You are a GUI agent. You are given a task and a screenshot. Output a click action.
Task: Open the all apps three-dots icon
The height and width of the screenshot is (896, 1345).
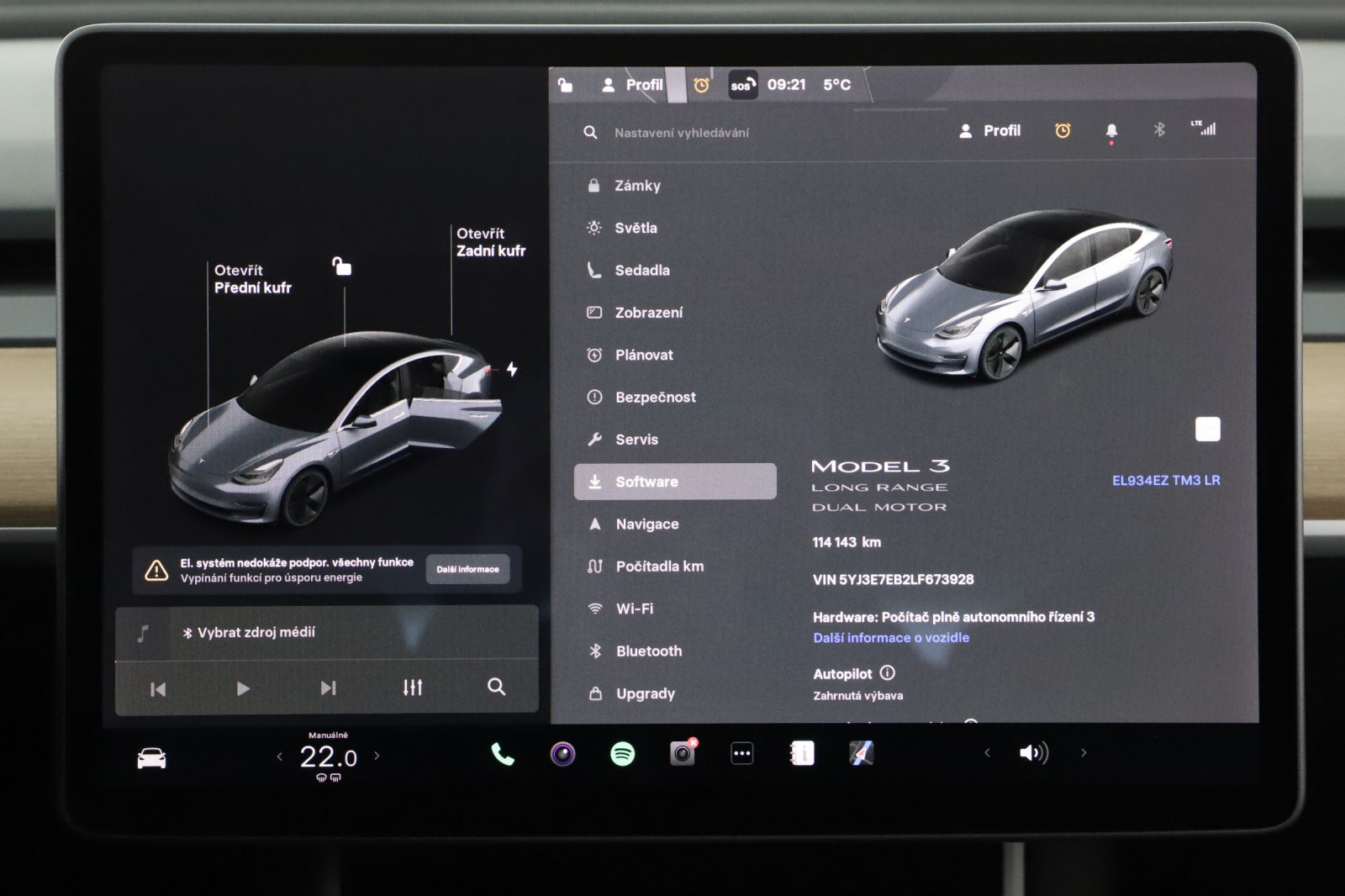(x=741, y=754)
